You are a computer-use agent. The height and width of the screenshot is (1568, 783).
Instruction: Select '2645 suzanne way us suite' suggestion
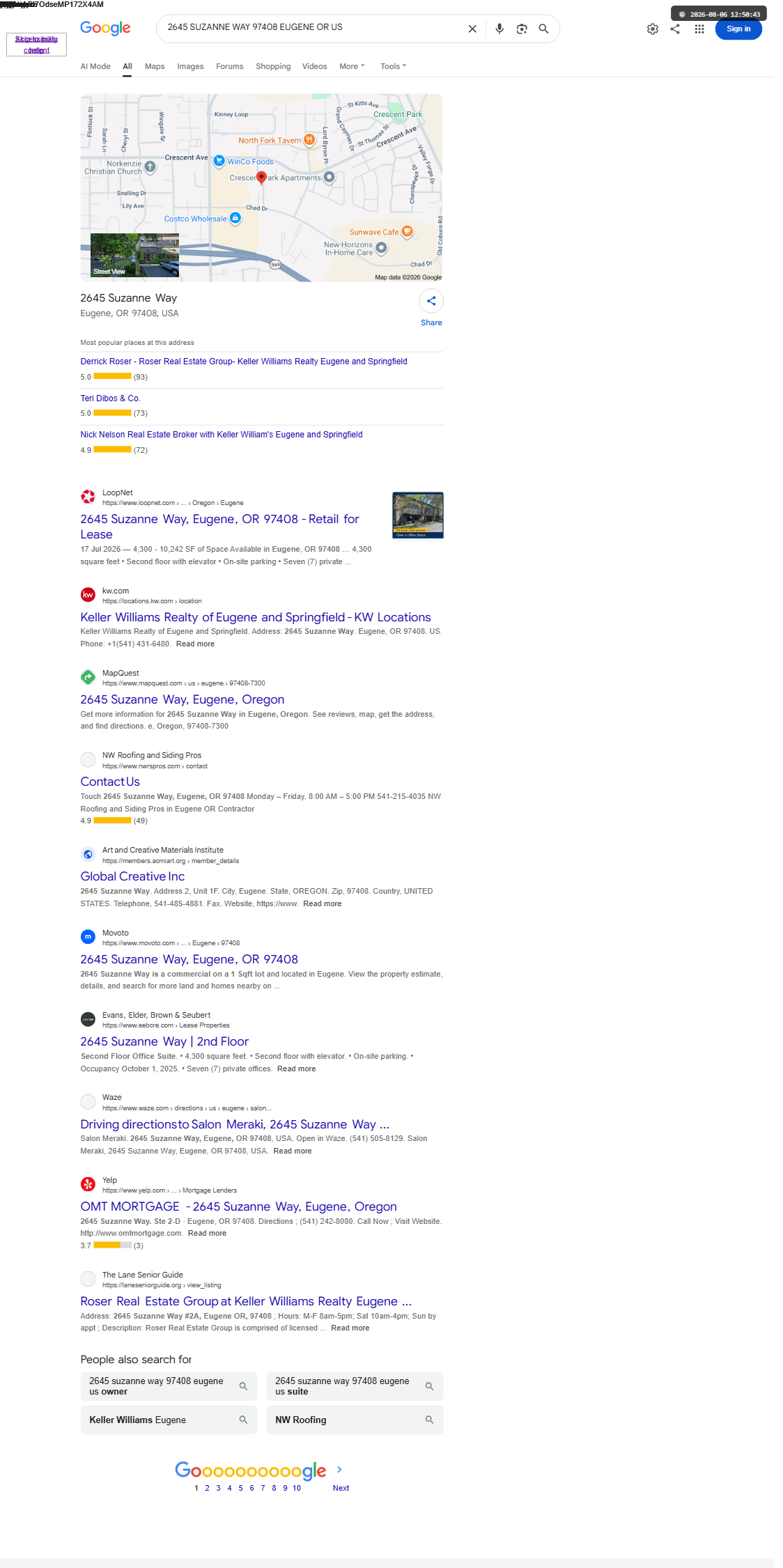tap(355, 1386)
